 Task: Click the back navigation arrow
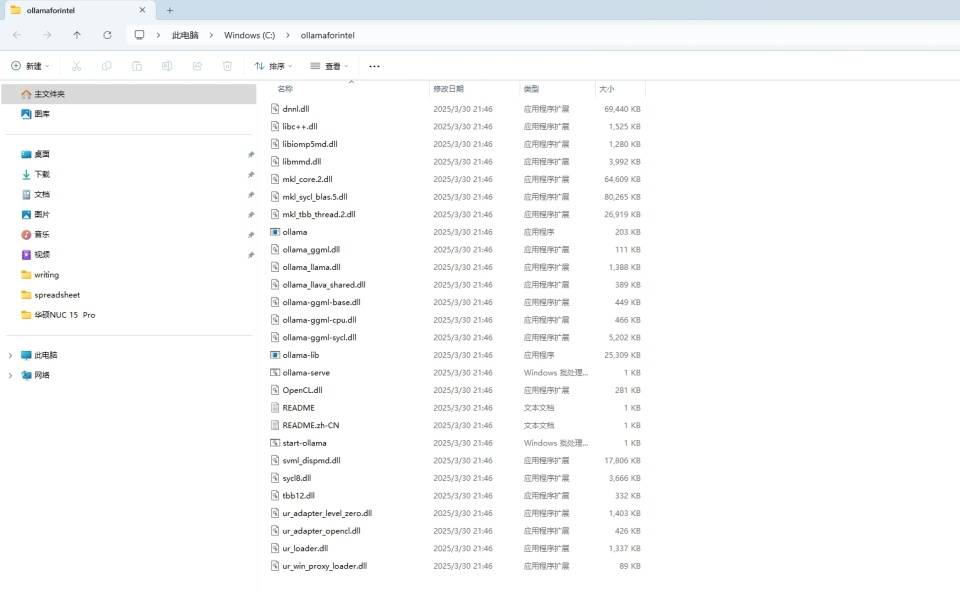pyautogui.click(x=16, y=35)
